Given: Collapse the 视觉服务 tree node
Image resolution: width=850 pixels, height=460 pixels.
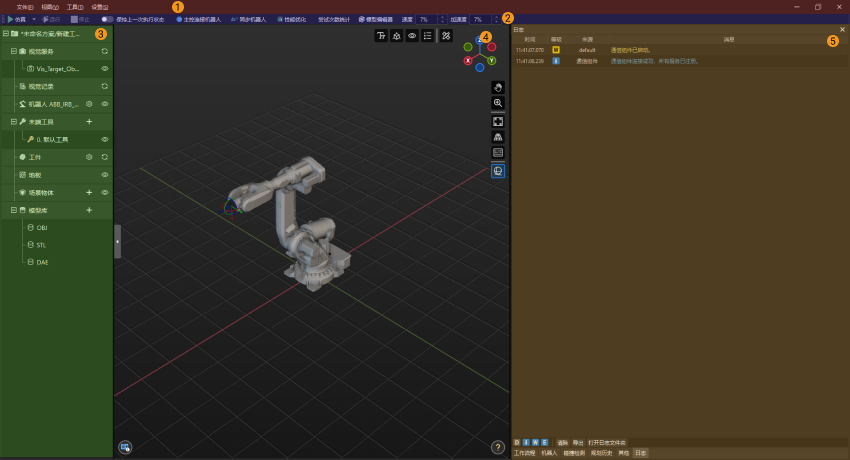Looking at the screenshot, I should click(x=14, y=51).
